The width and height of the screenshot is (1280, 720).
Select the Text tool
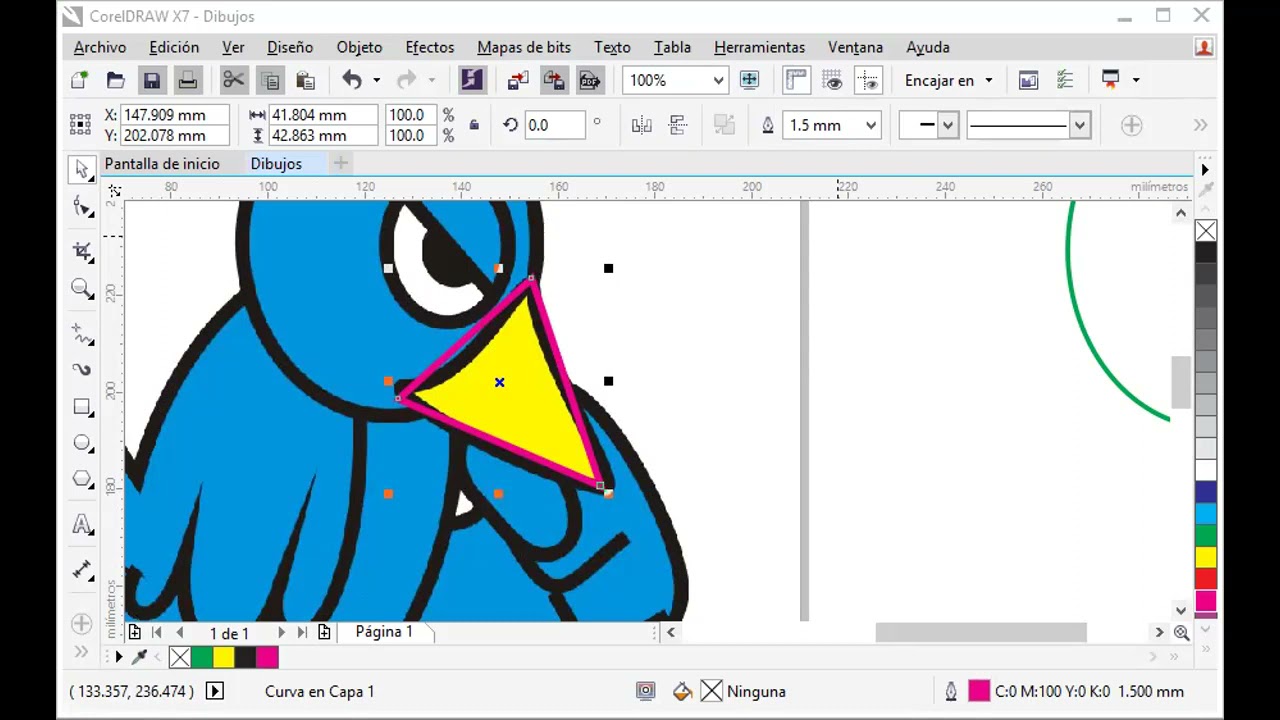coord(82,525)
